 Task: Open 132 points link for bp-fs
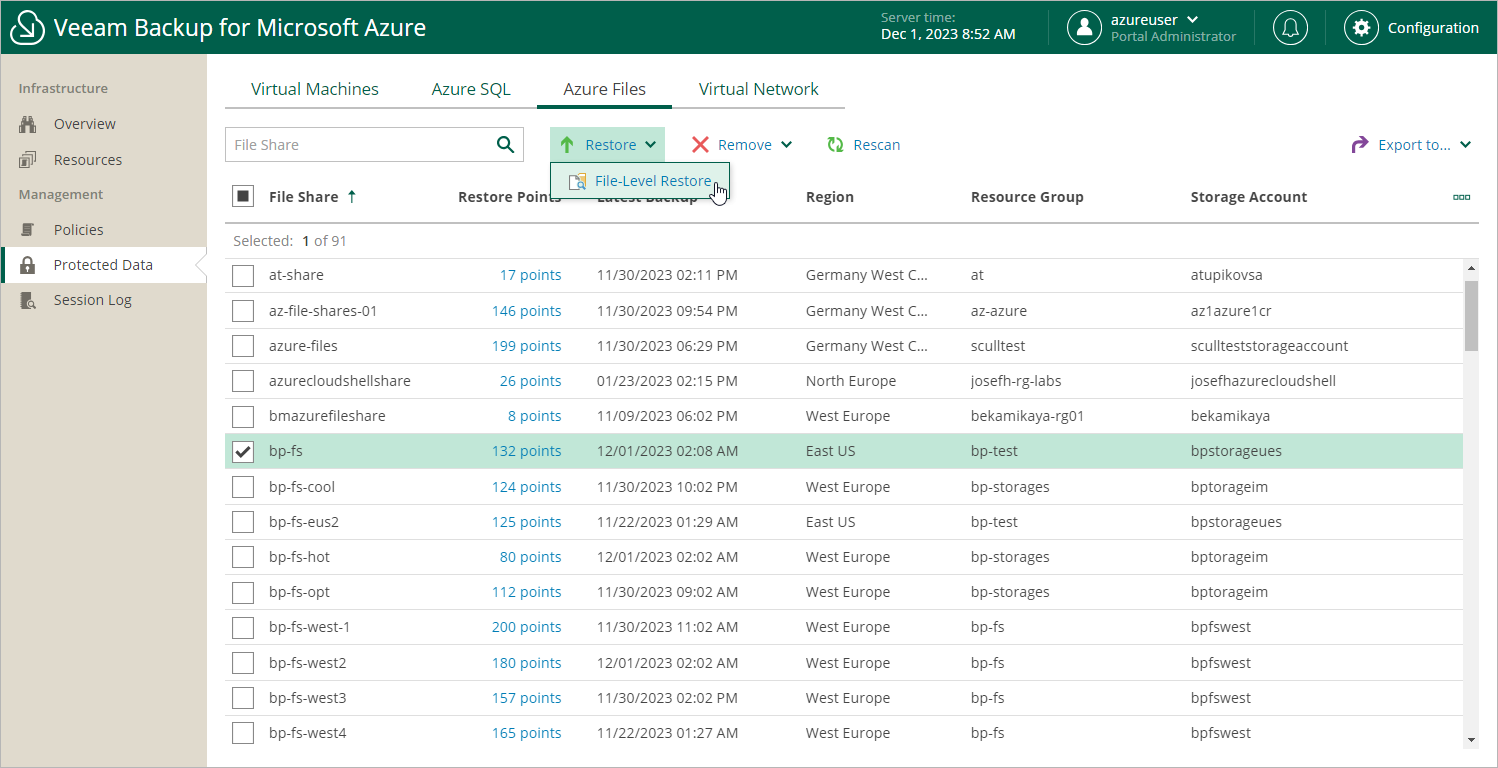(526, 451)
